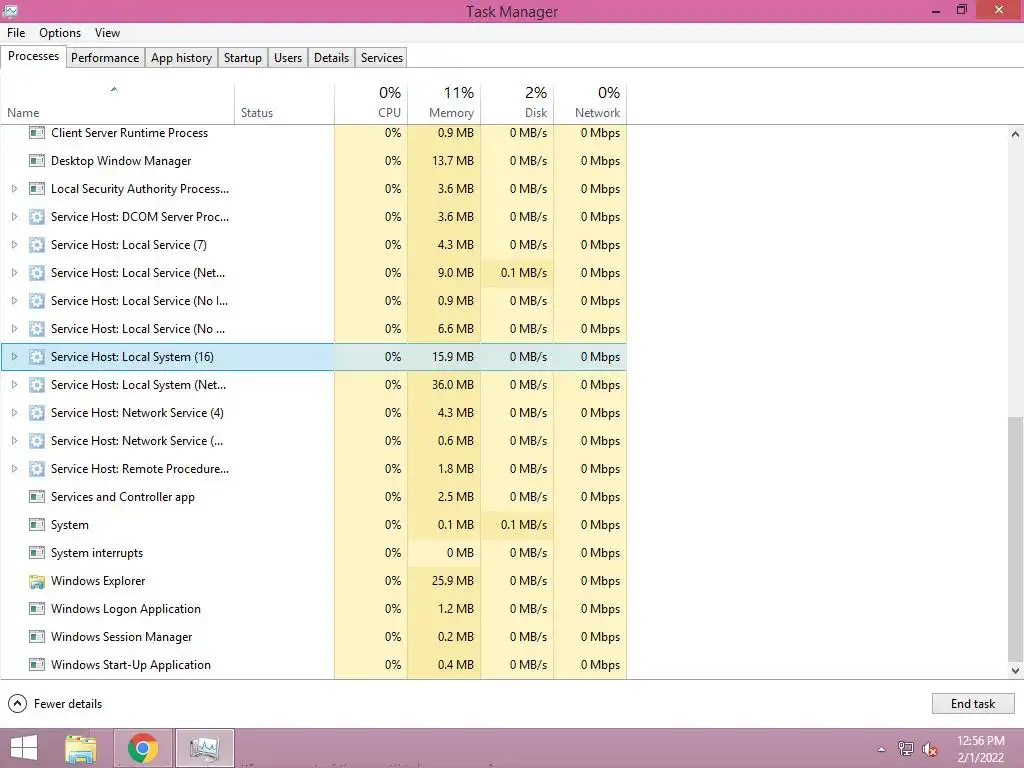Expand Service Host: Local System (16)
Screen dimensions: 1024x768
[14, 357]
